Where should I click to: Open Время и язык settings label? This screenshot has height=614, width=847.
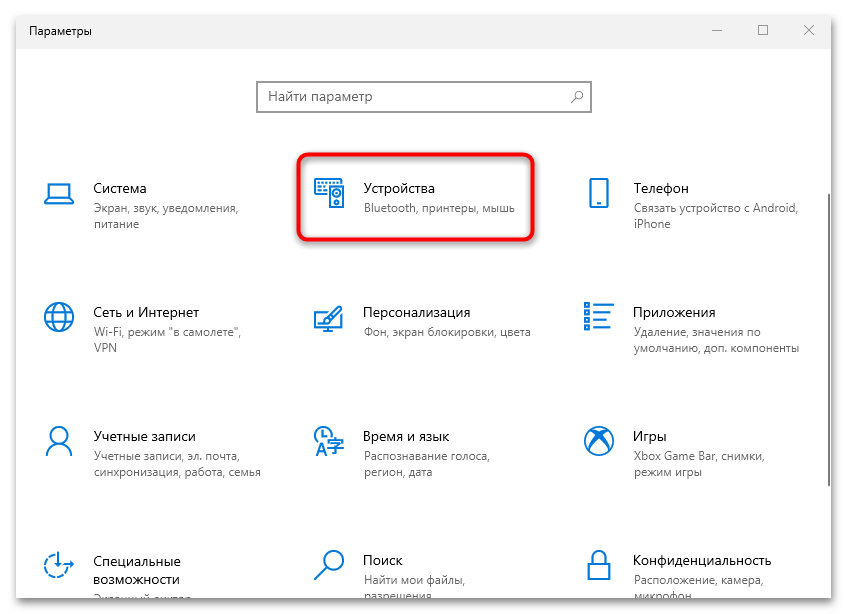pos(406,436)
